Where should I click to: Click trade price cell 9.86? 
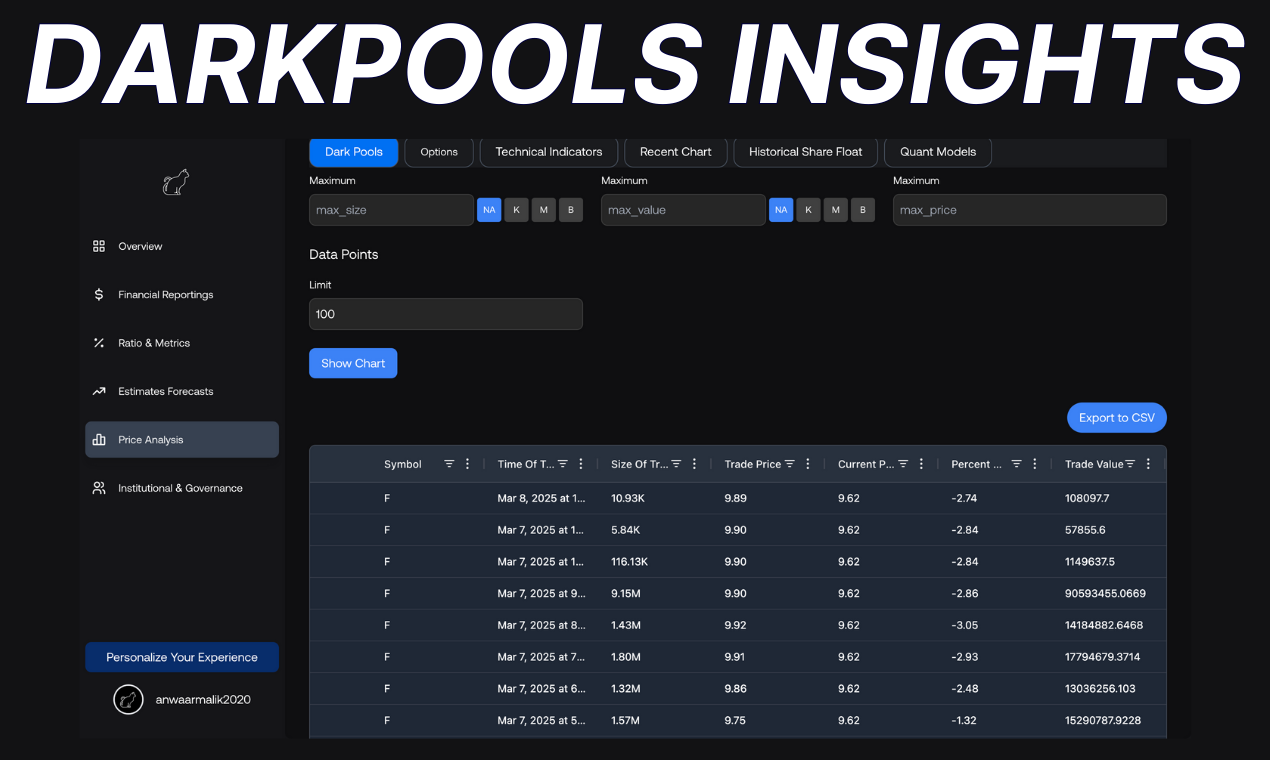(x=735, y=689)
